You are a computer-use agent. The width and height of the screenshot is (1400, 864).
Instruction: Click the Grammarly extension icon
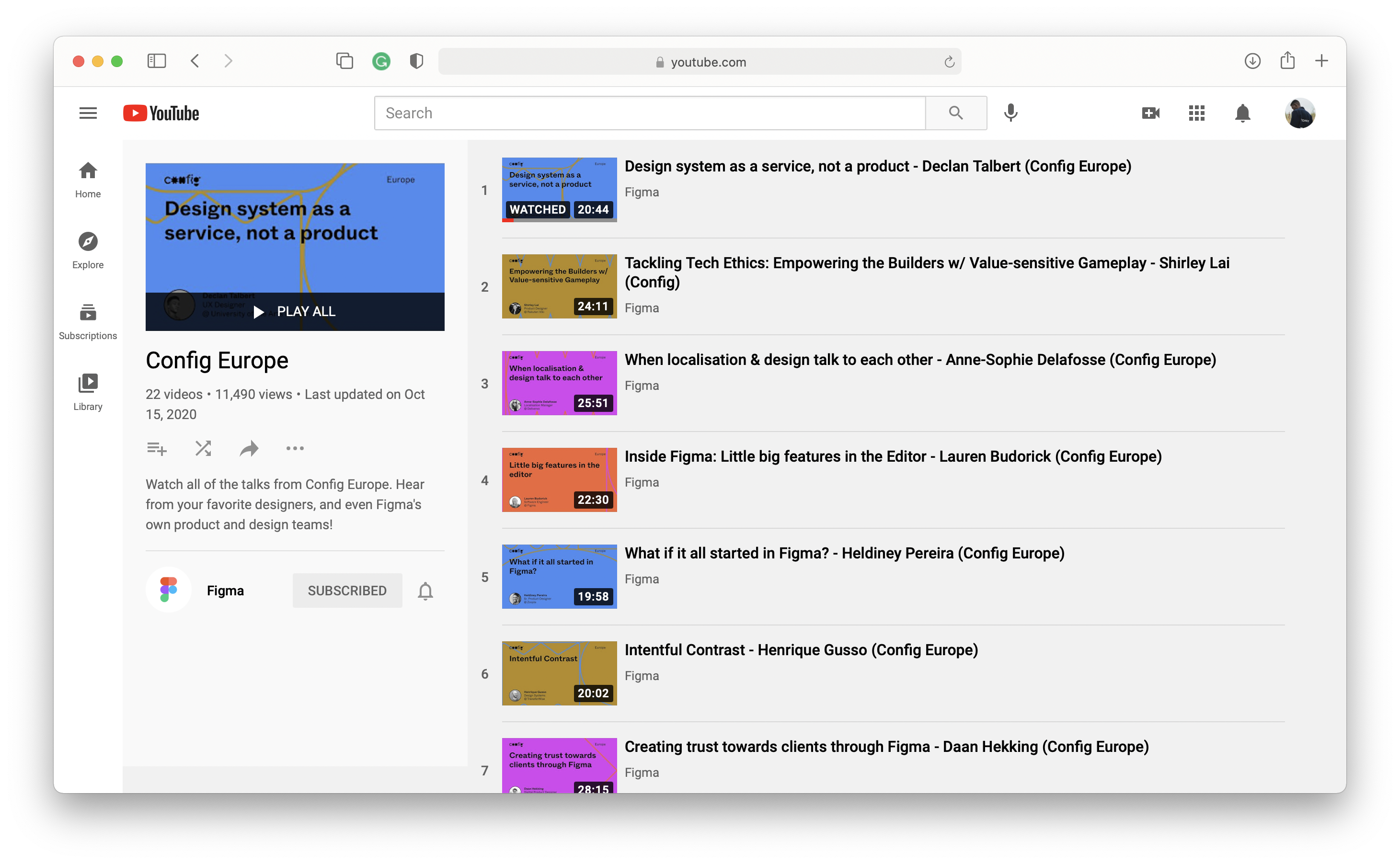(381, 61)
